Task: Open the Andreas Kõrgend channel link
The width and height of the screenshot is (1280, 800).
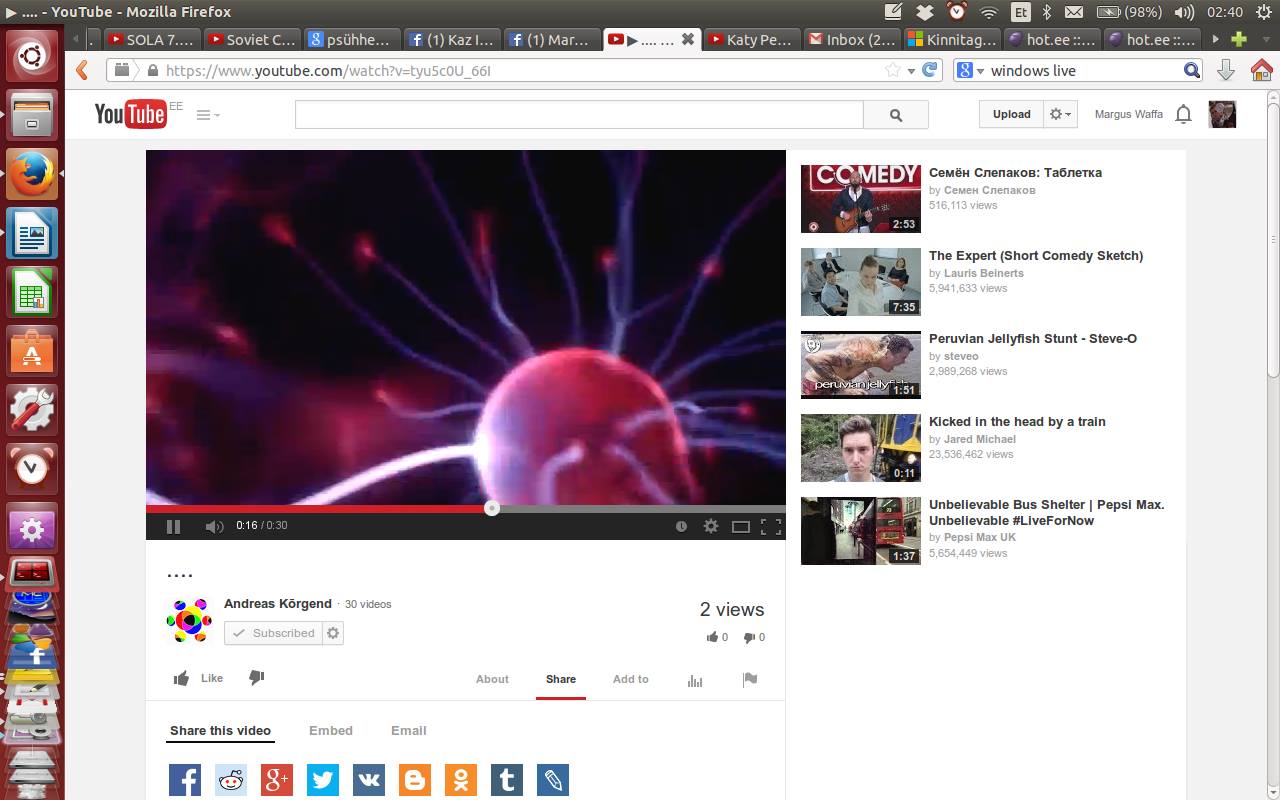Action: click(x=278, y=604)
